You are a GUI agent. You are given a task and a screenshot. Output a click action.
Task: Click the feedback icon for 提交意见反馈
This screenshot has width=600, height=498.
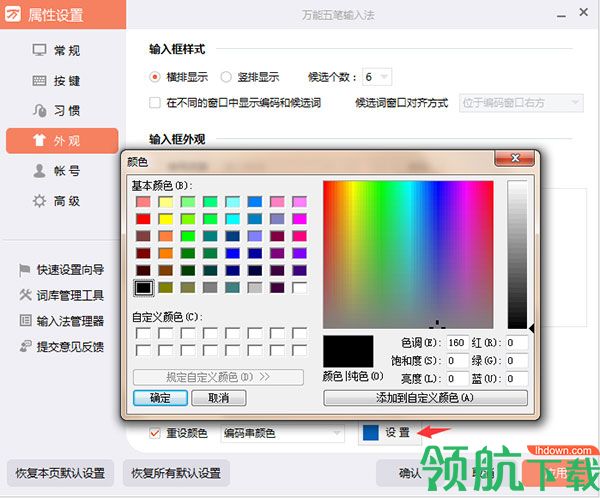pyautogui.click(x=25, y=346)
